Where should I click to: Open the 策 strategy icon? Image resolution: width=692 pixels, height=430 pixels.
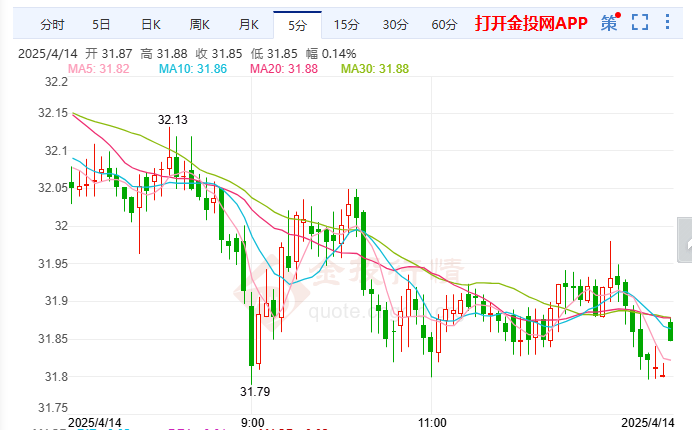click(609, 23)
